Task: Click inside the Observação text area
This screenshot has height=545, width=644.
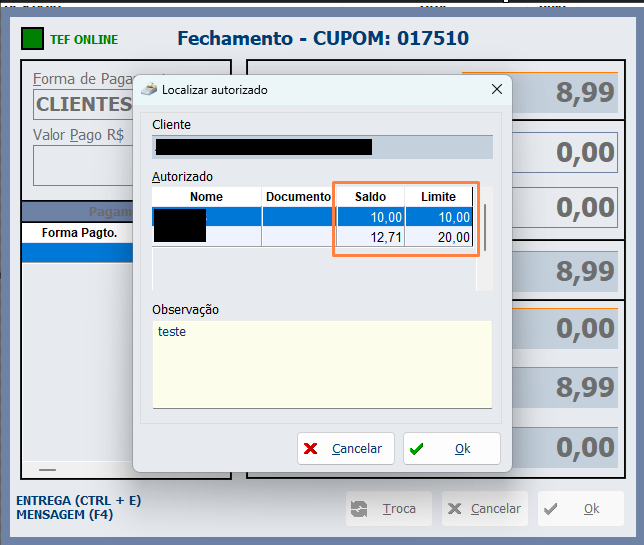Action: [x=321, y=365]
